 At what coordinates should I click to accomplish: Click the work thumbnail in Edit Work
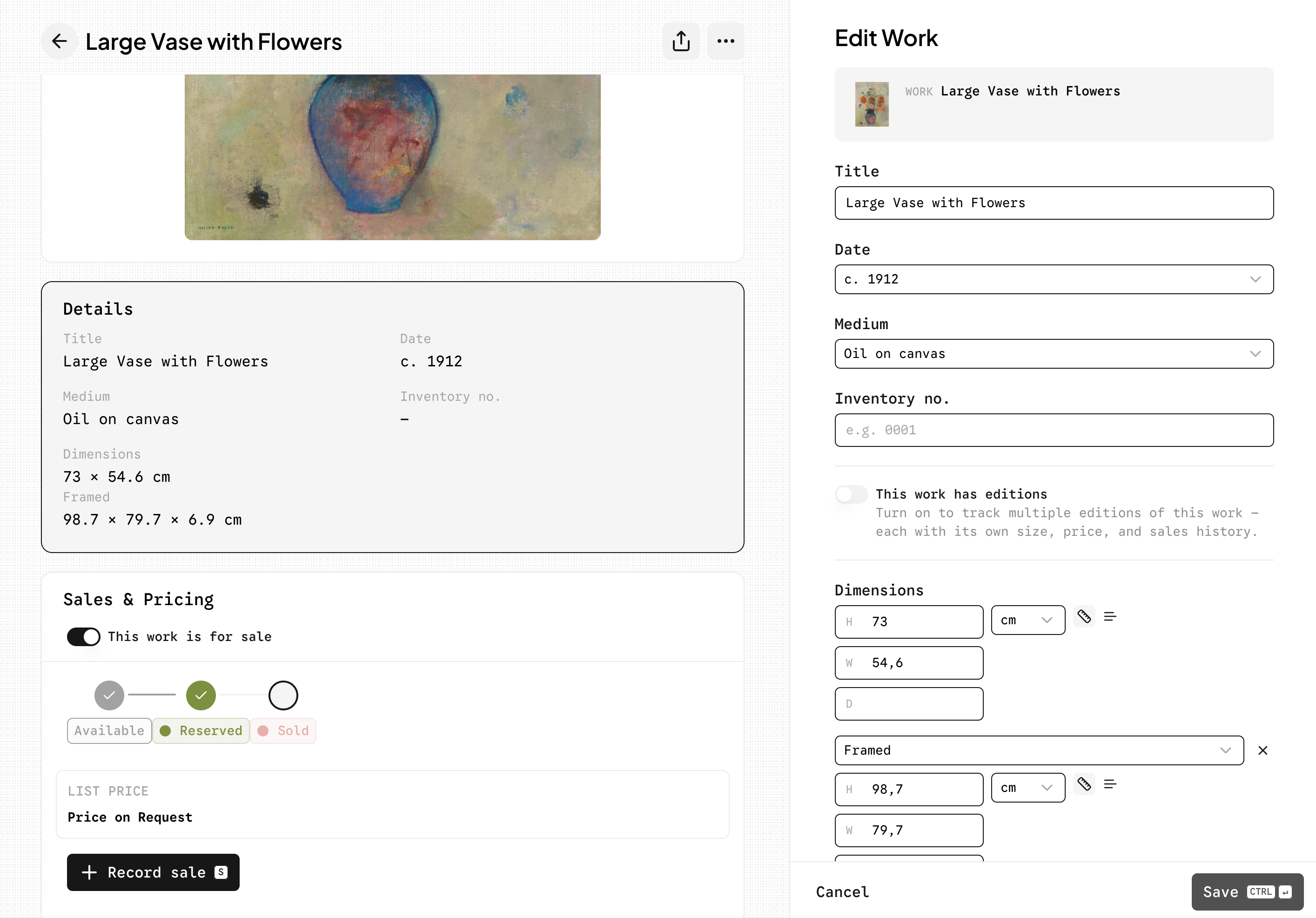pos(871,104)
